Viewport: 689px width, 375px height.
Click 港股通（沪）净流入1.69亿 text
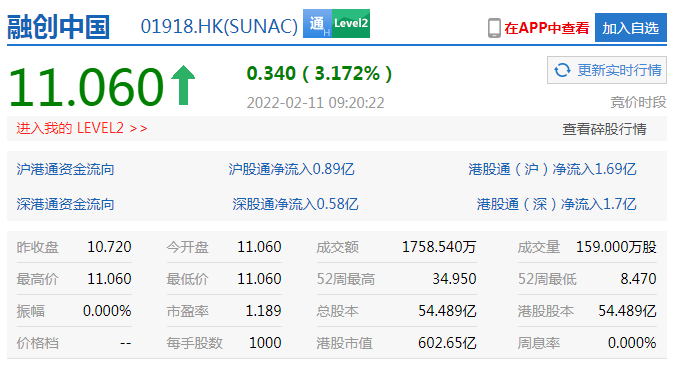[552, 169]
